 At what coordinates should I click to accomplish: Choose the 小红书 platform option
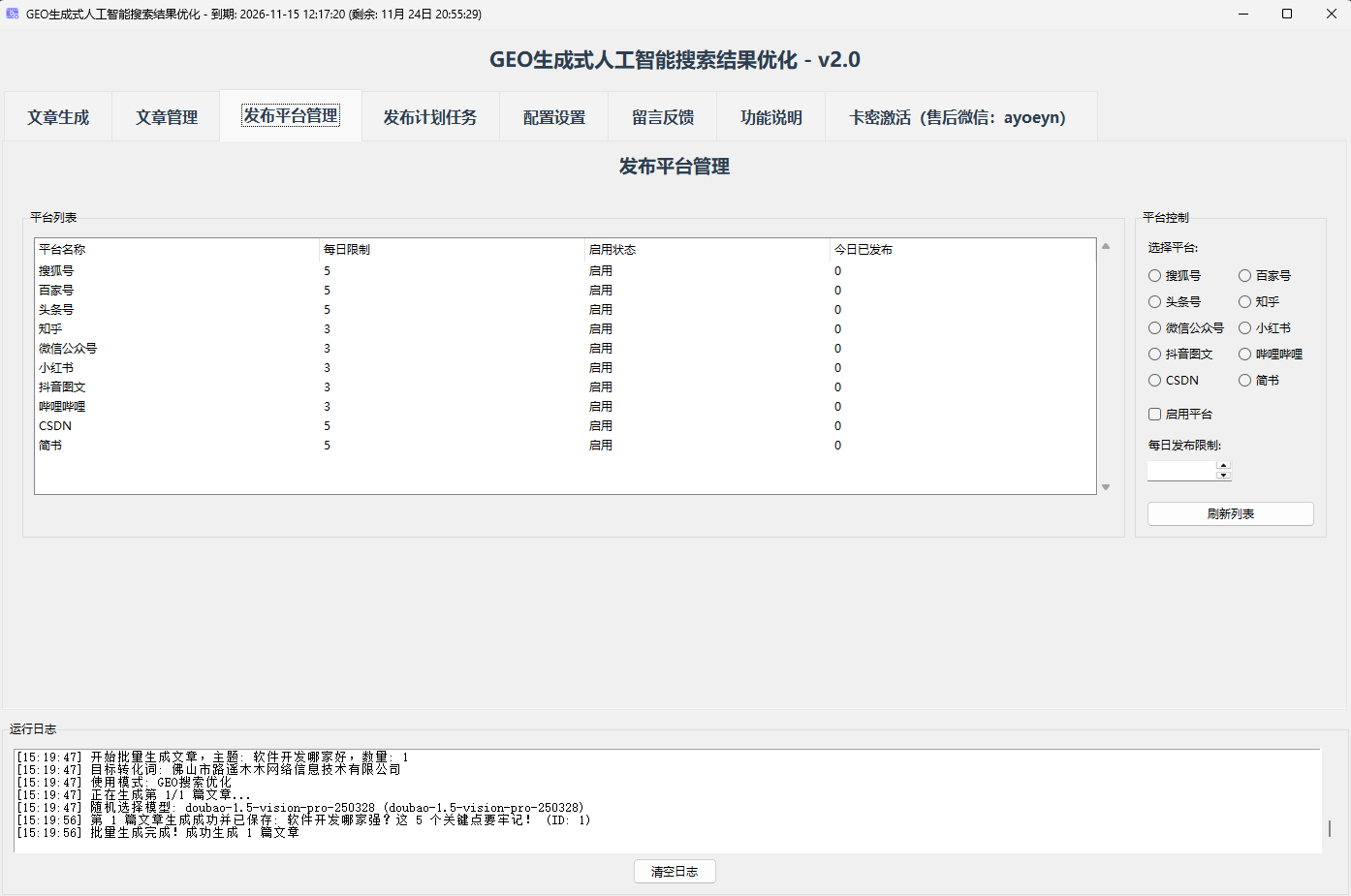click(1242, 327)
